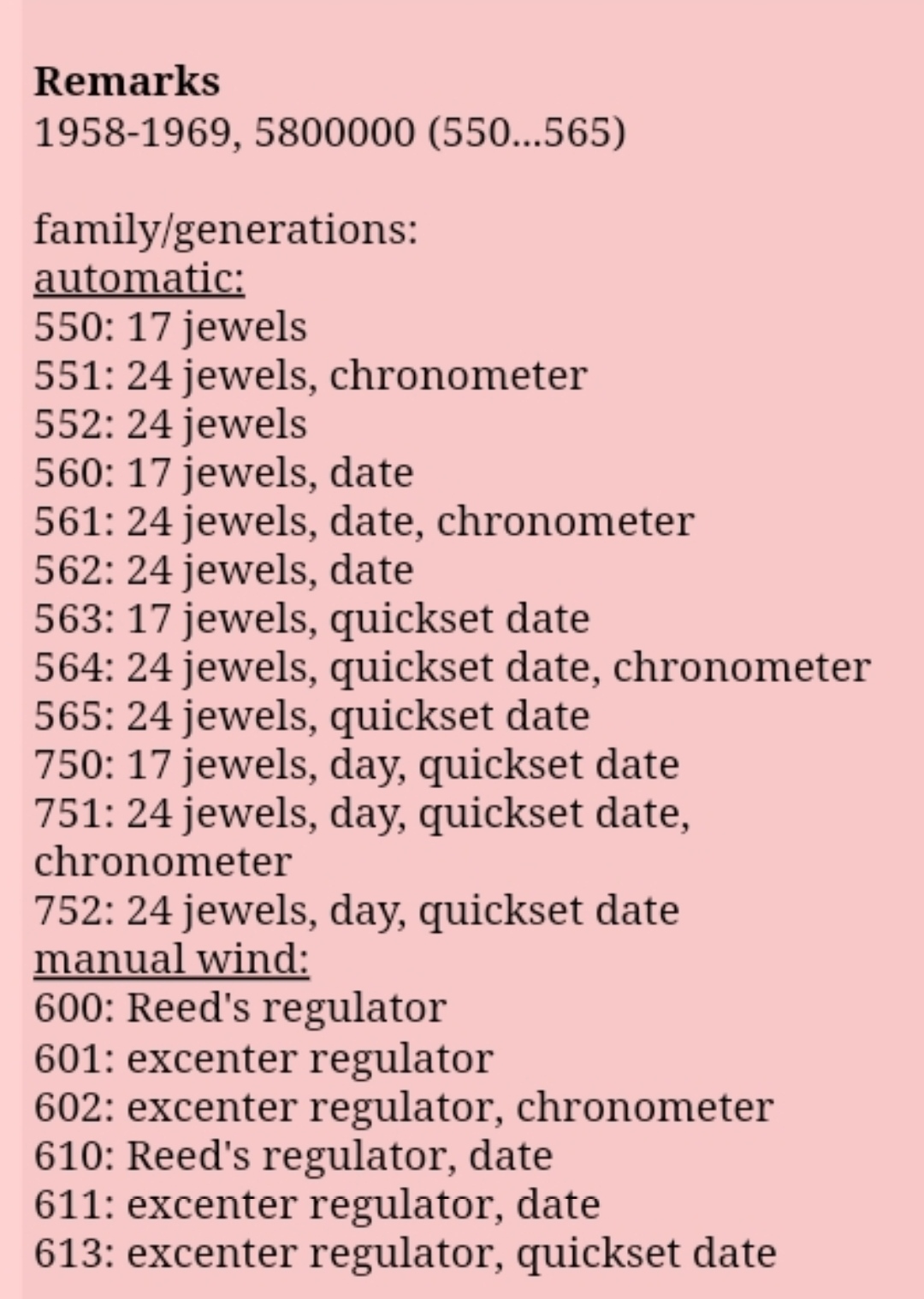The width and height of the screenshot is (924, 1299).
Task: Select the 551 chronometer entry
Action: tap(311, 376)
